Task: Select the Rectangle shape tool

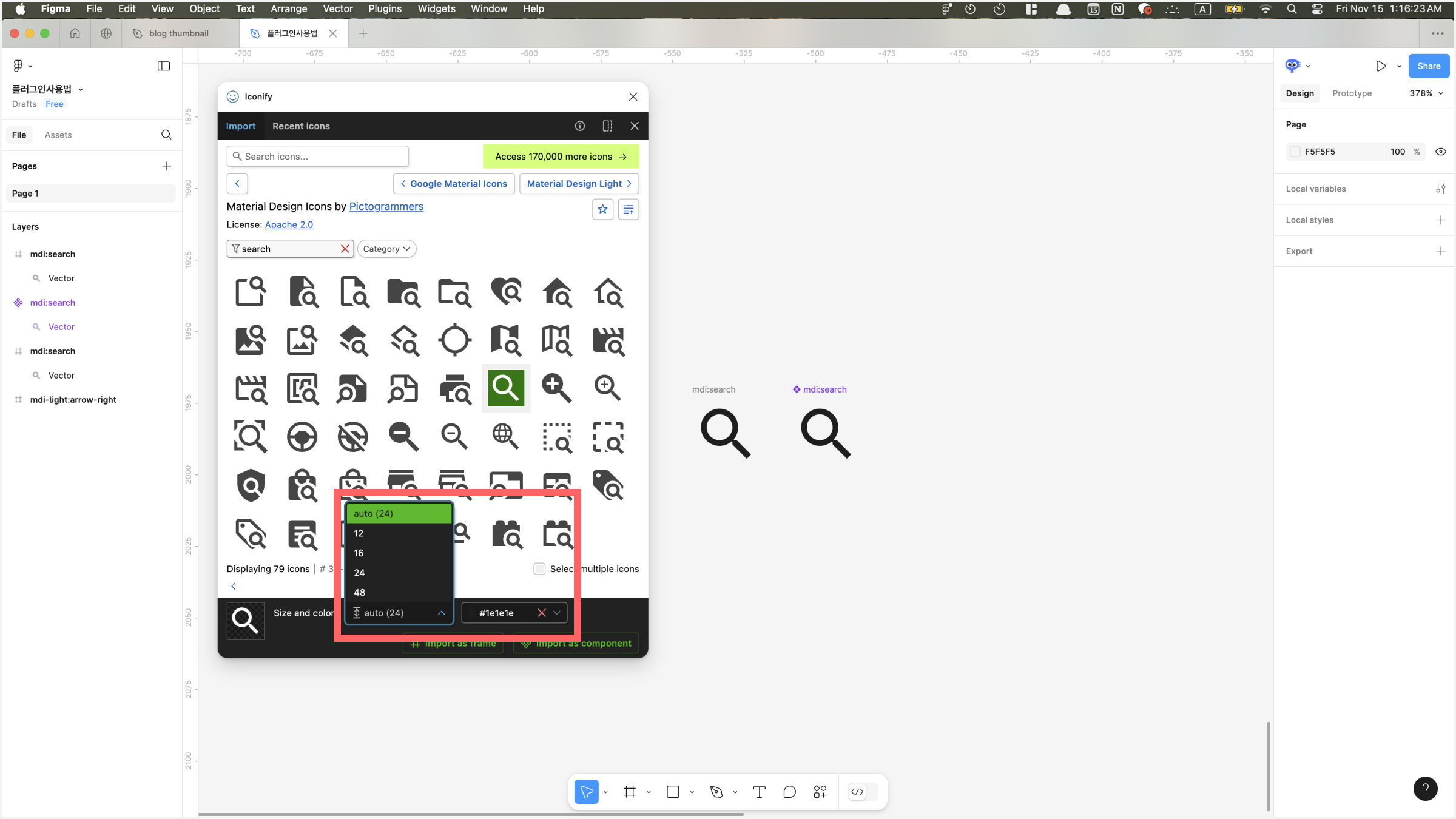Action: (x=673, y=792)
